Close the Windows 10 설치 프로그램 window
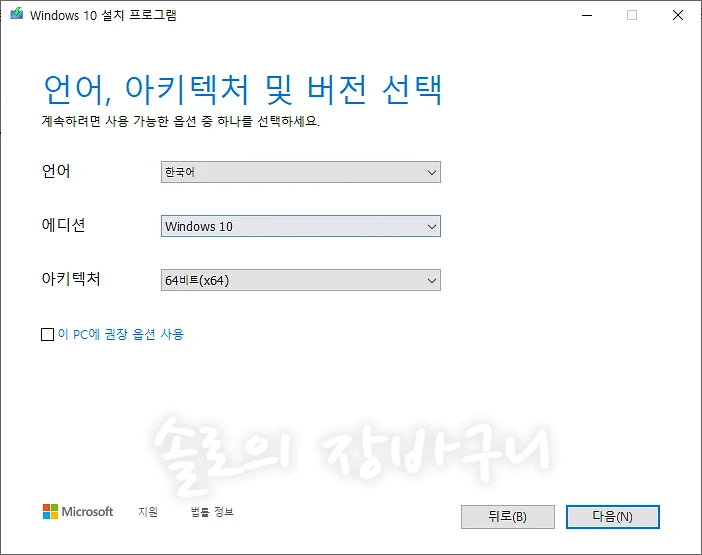702x555 pixels. 678,15
